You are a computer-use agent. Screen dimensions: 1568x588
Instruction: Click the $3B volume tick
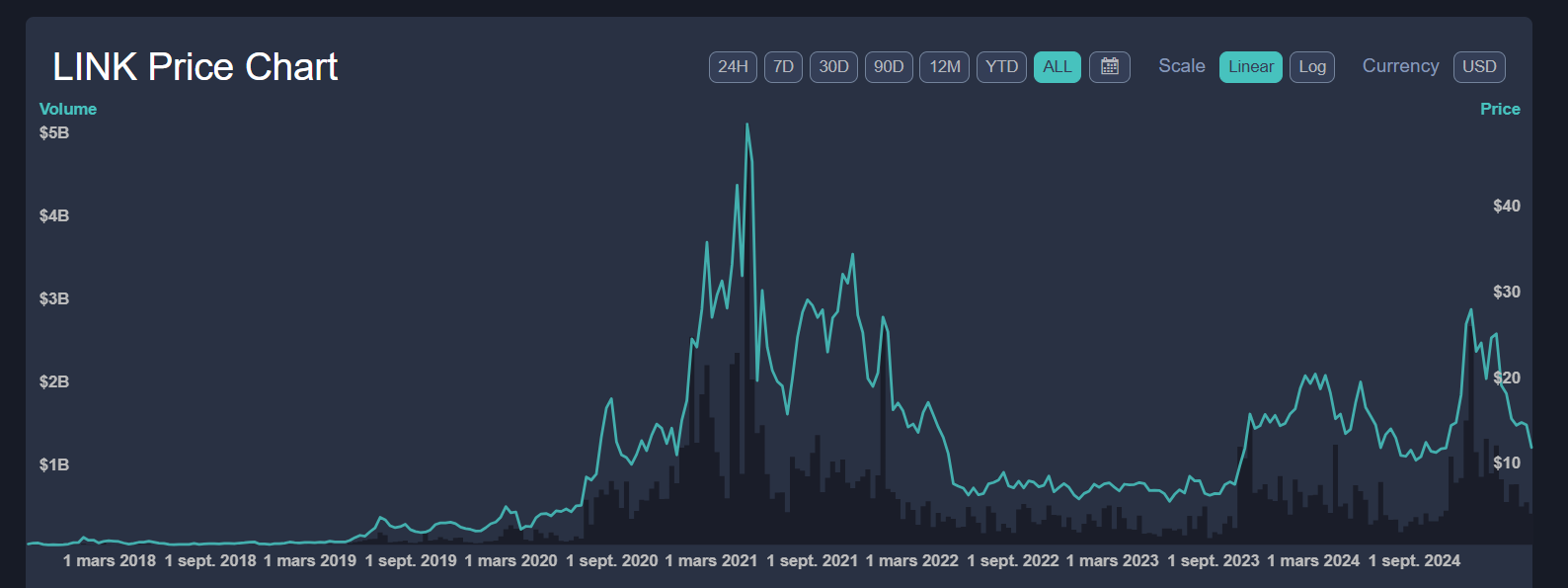point(54,298)
